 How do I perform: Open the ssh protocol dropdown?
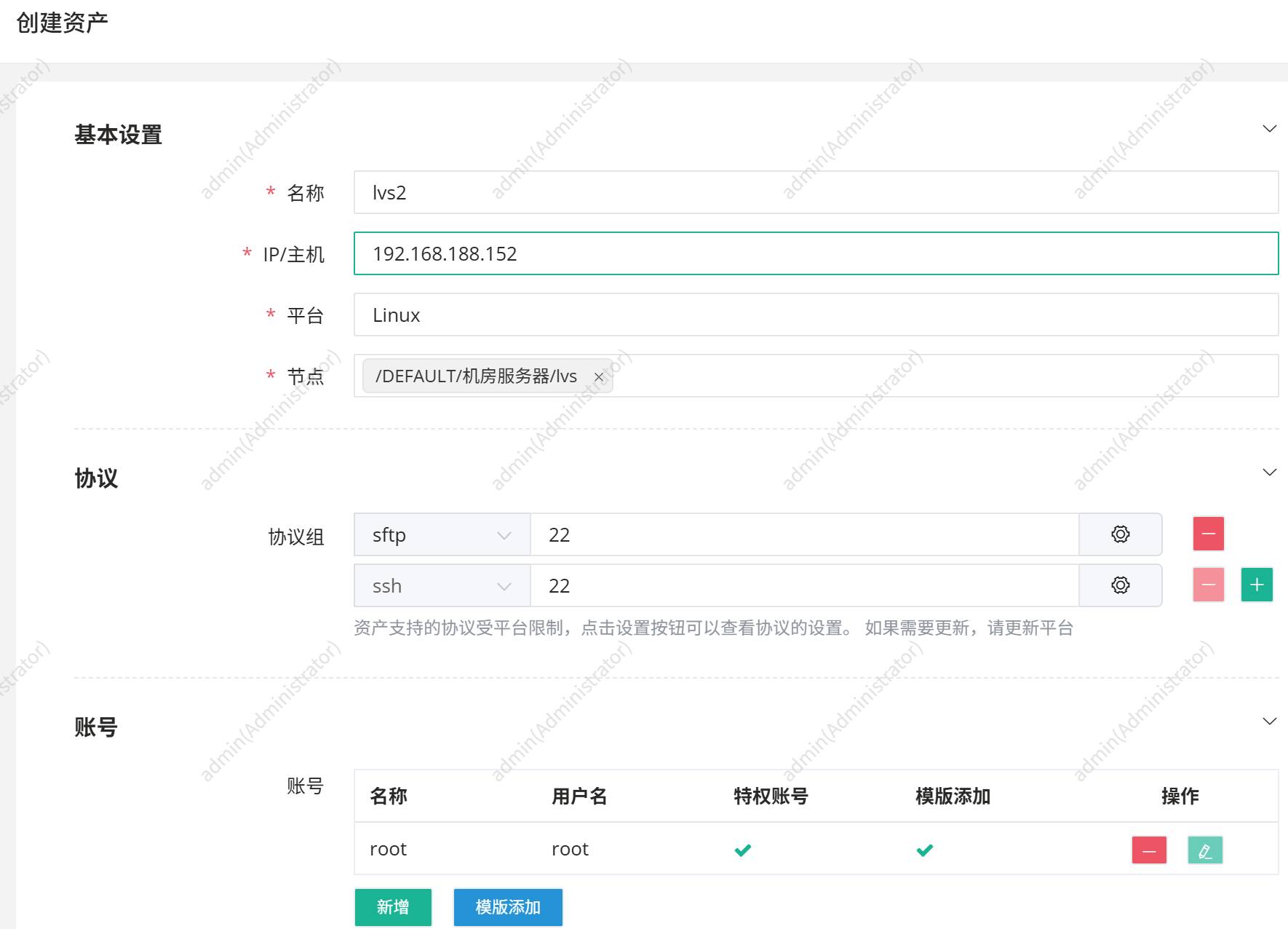tap(442, 585)
